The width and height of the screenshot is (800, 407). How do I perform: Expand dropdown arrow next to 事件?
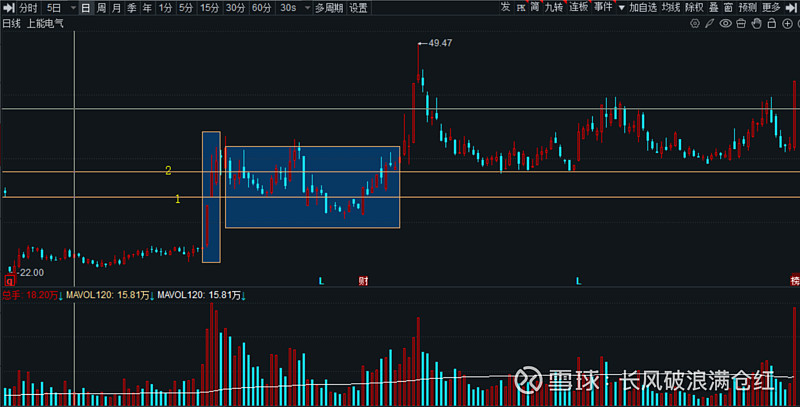point(621,8)
